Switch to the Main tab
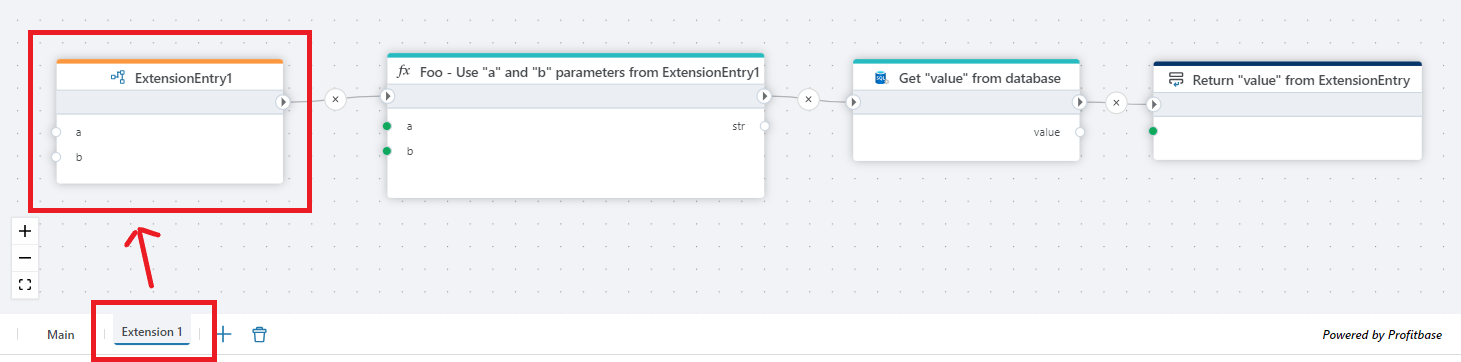This screenshot has height=362, width=1461. tap(61, 335)
